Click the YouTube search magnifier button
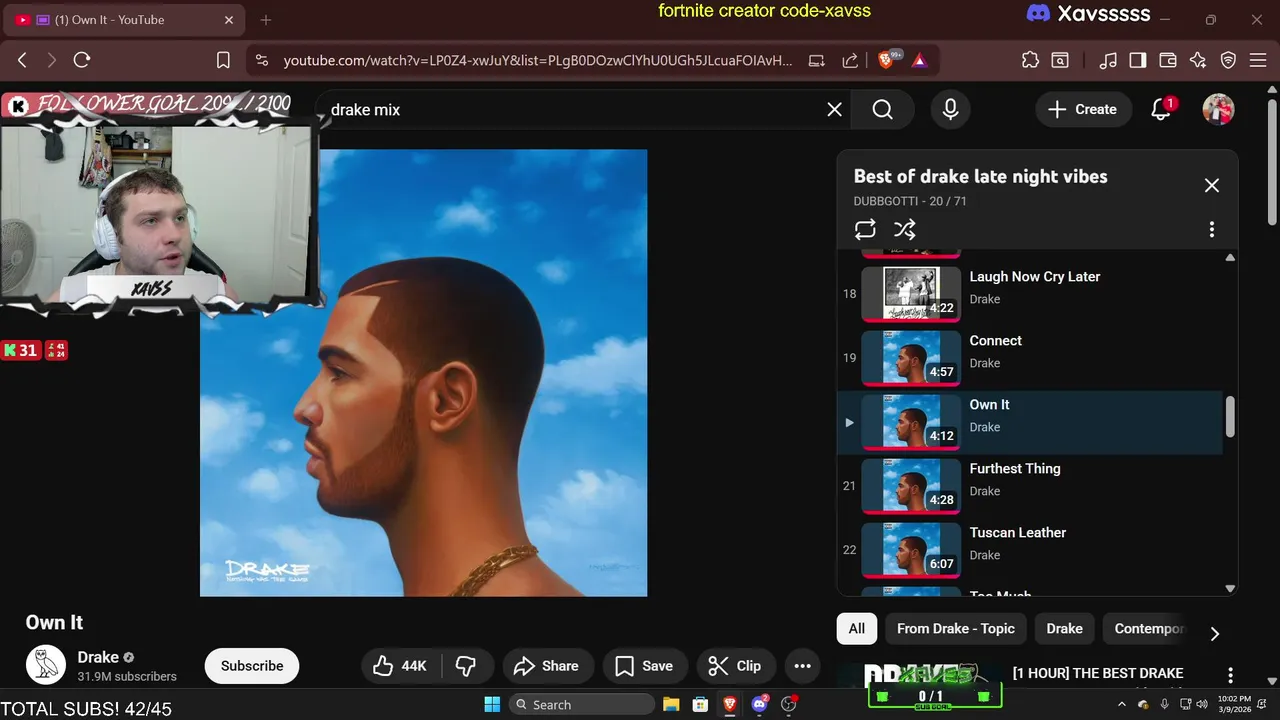This screenshot has height=720, width=1280. [x=882, y=109]
